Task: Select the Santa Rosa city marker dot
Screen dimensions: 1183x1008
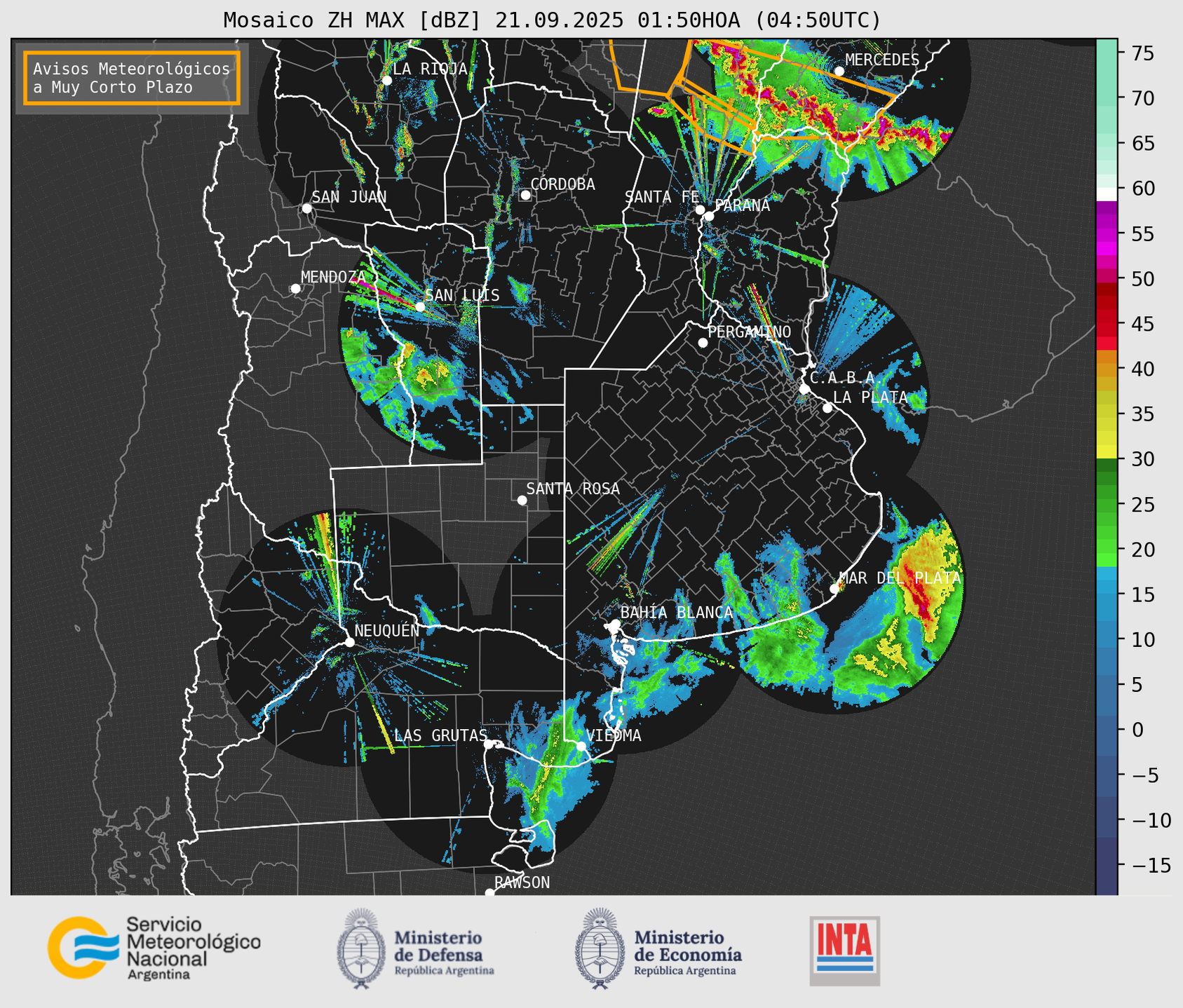Action: (x=522, y=500)
